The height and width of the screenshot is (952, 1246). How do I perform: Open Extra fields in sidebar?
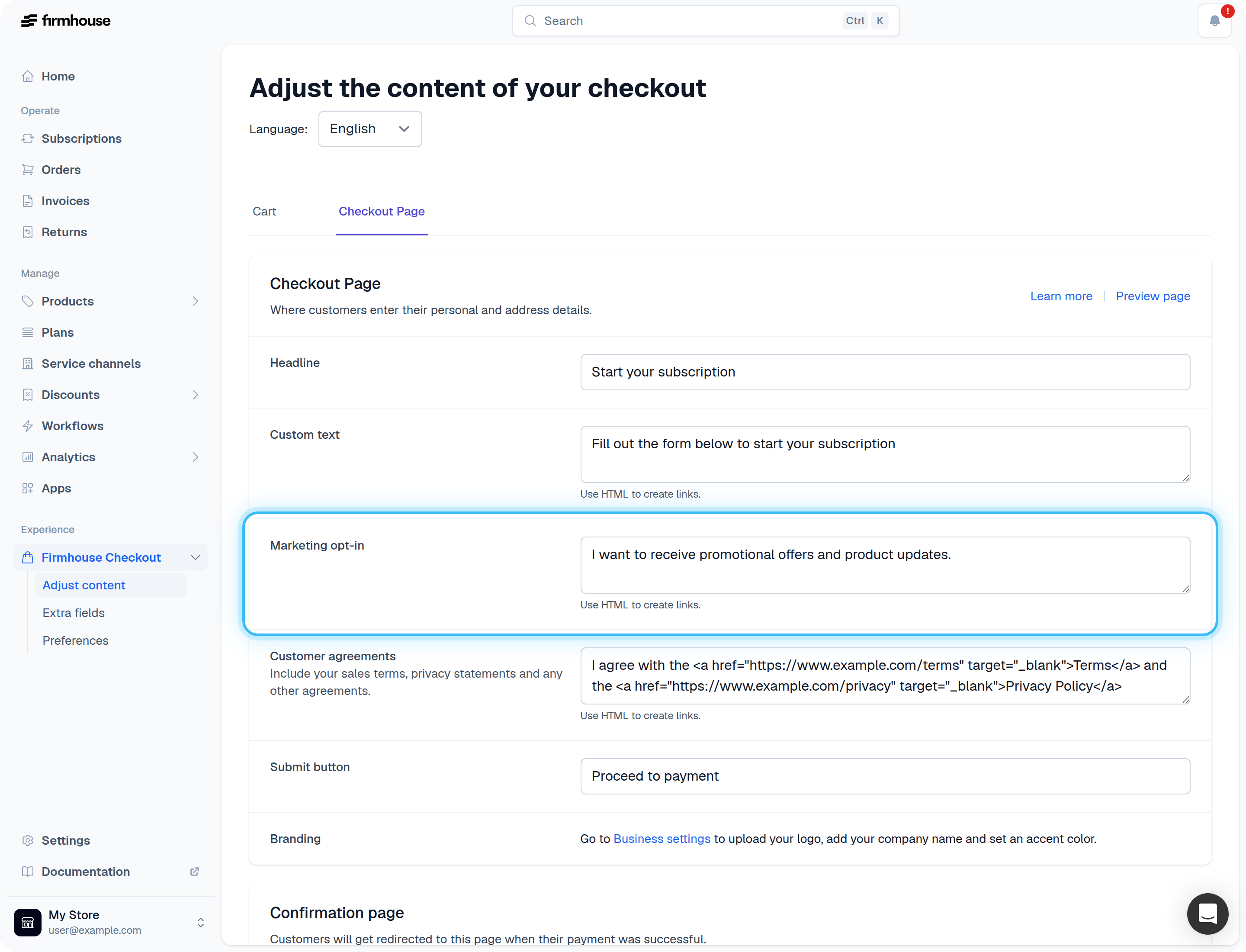(x=74, y=613)
